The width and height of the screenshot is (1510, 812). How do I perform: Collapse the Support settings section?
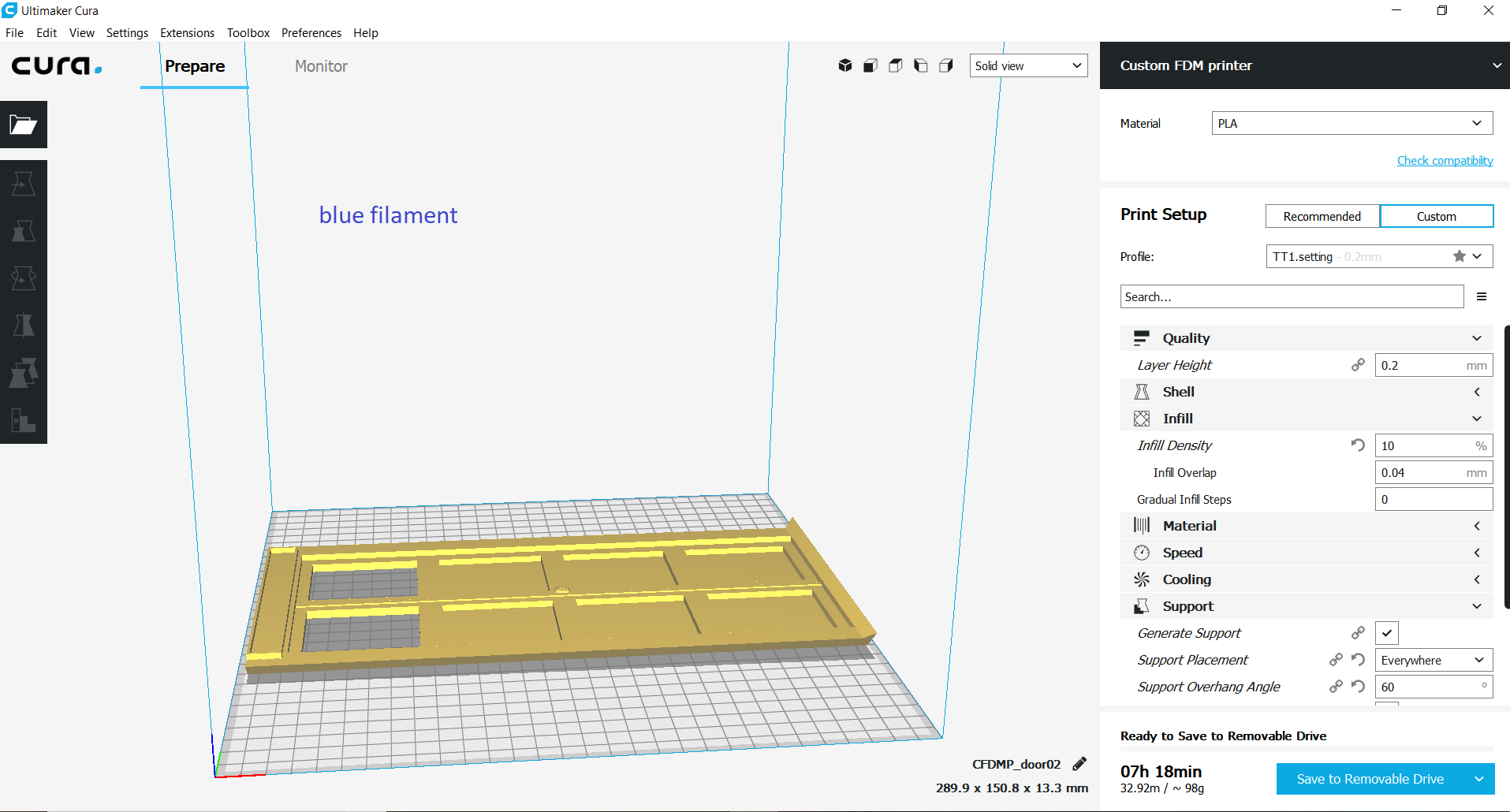click(x=1307, y=606)
